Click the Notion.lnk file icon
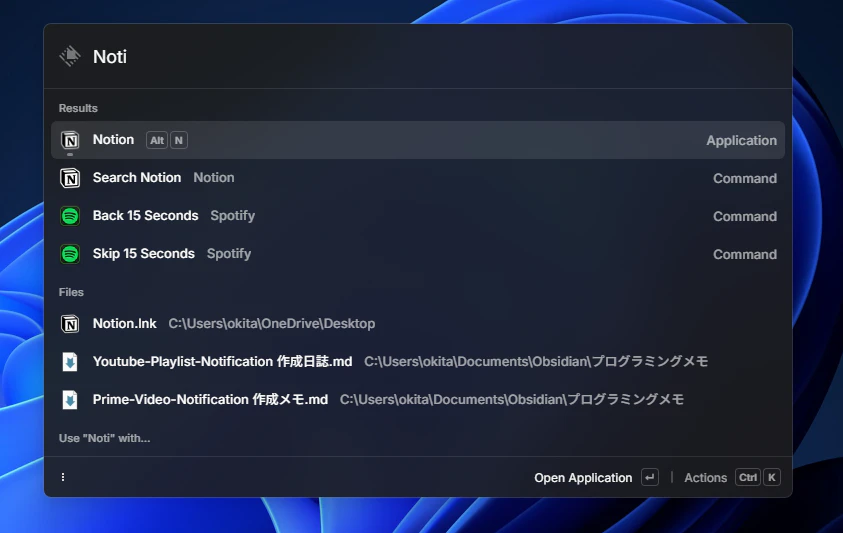This screenshot has width=843, height=533. click(x=70, y=324)
